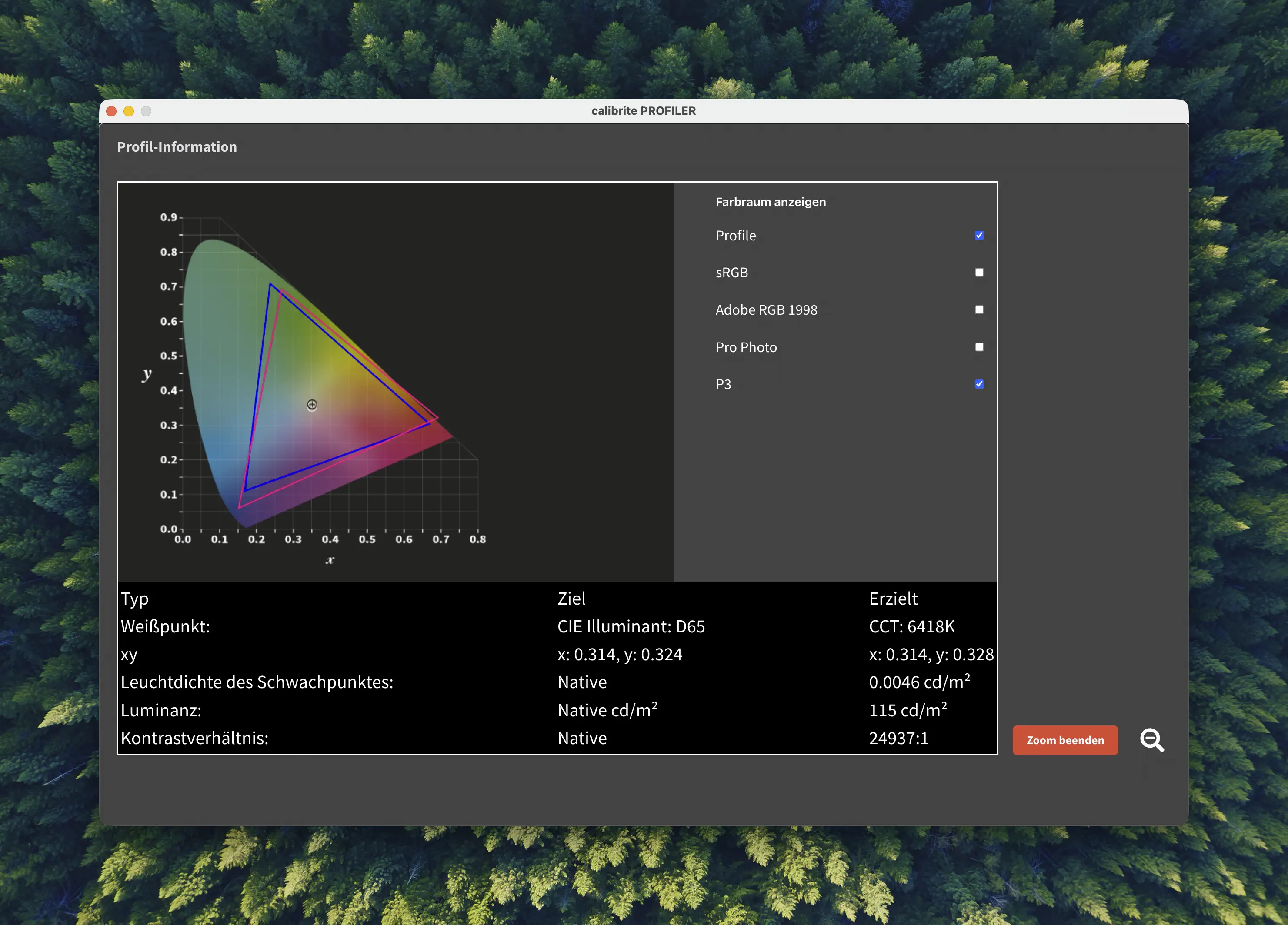This screenshot has width=1288, height=925.
Task: Click the CIE Illuminant D65 target entry
Action: click(x=631, y=627)
